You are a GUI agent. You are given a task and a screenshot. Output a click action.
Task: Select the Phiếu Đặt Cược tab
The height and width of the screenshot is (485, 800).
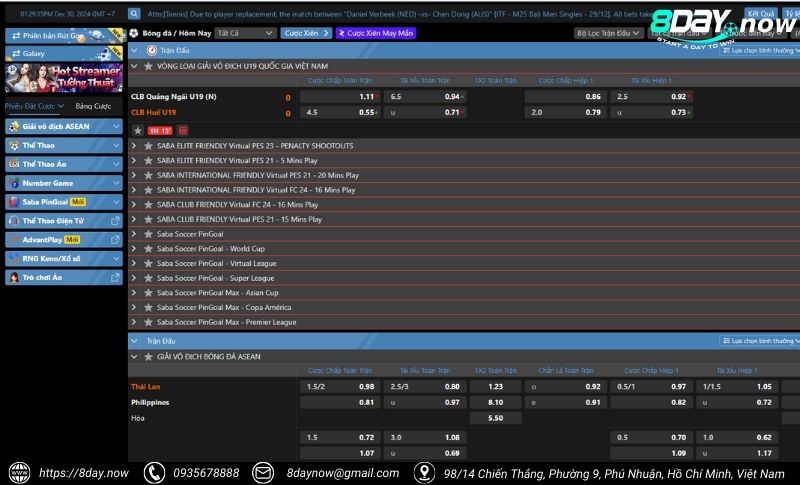[x=34, y=106]
